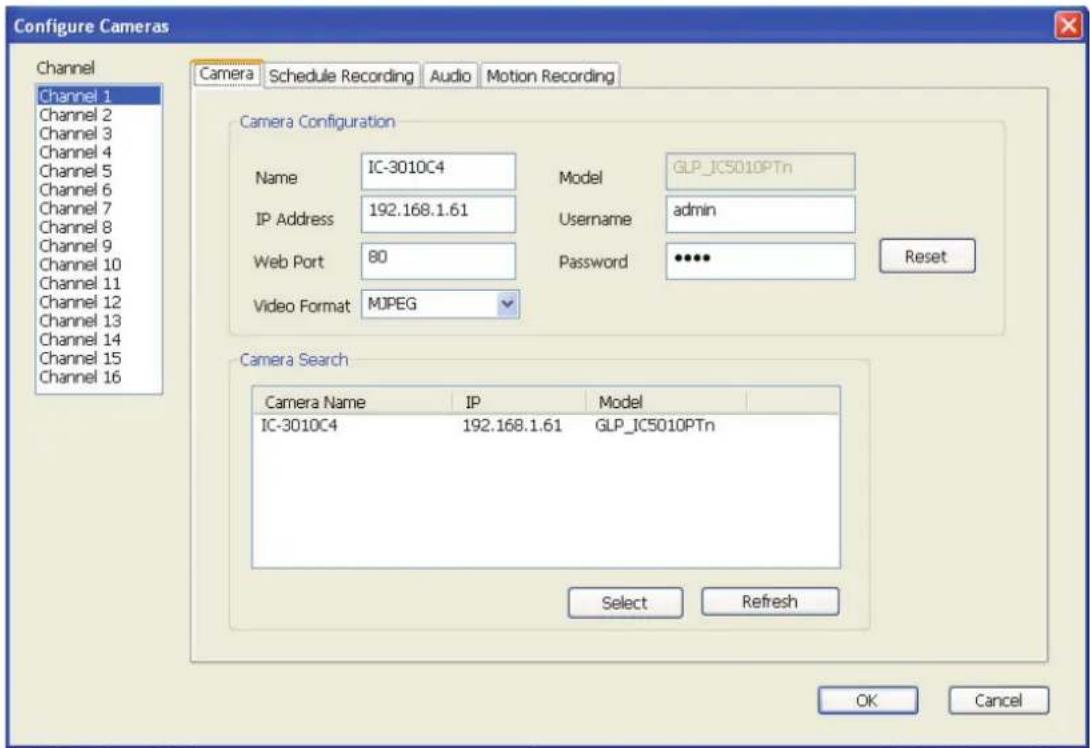Image resolution: width=1090 pixels, height=748 pixels.
Task: Select Channel 11 in the list
Action: pos(99,284)
